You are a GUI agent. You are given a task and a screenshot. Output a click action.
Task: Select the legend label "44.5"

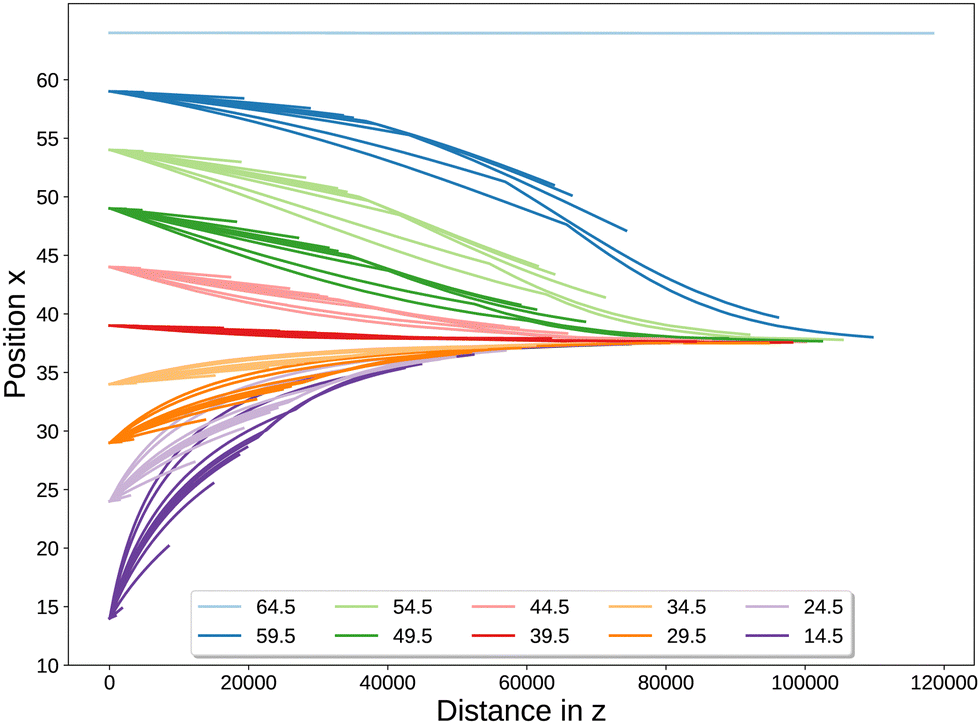tap(549, 607)
